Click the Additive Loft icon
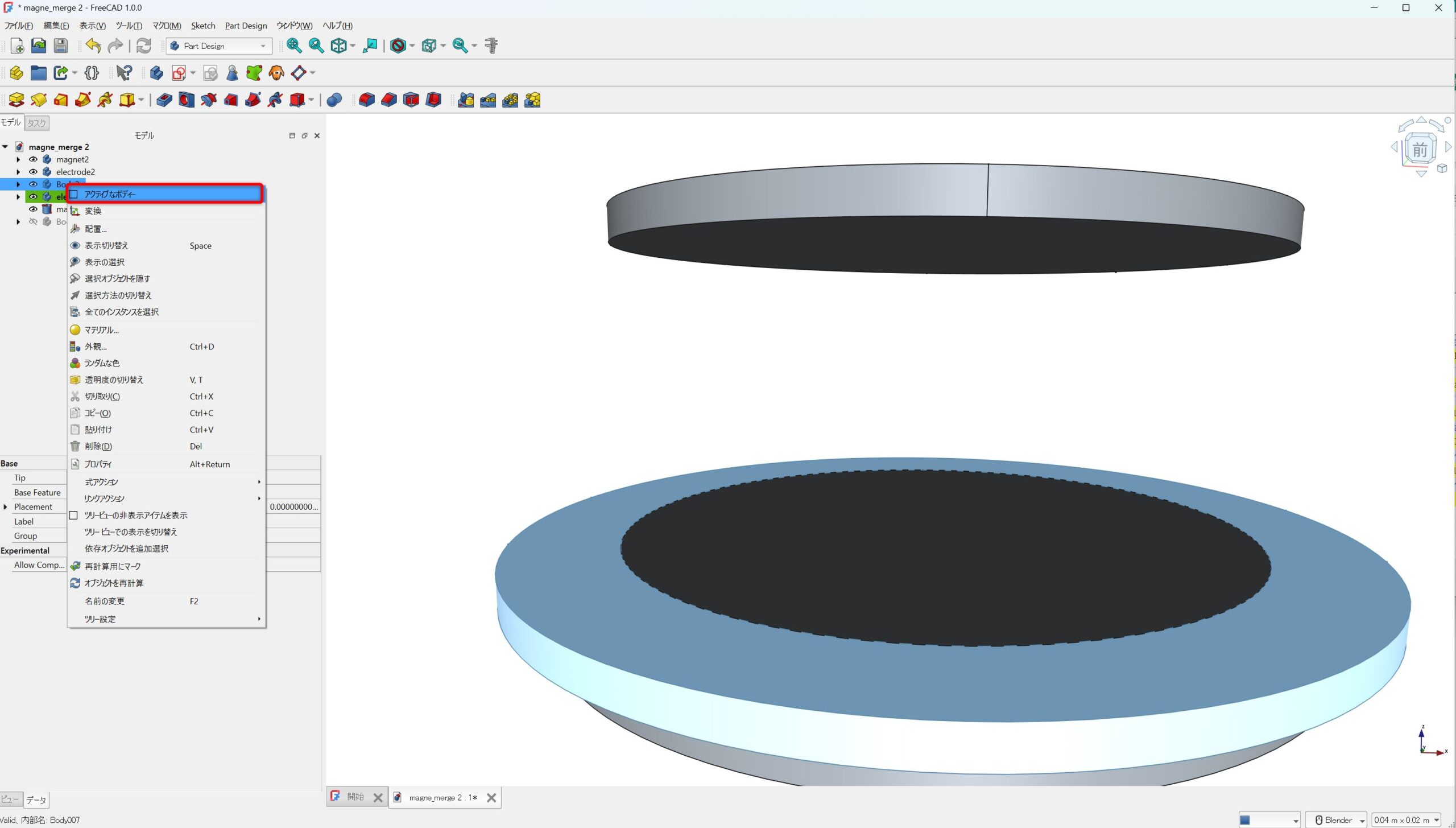 pyautogui.click(x=61, y=100)
